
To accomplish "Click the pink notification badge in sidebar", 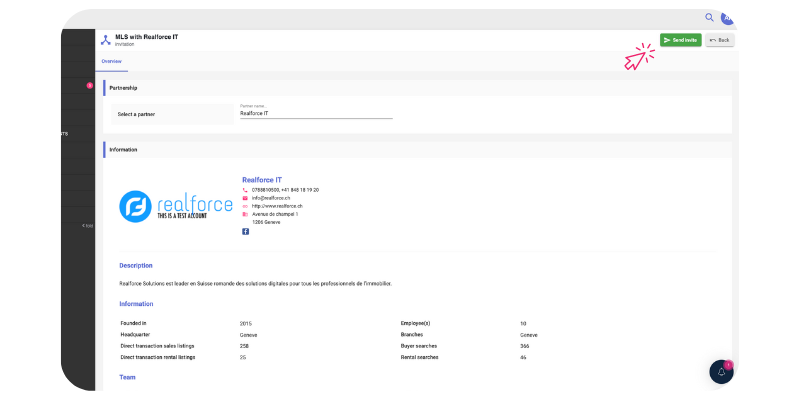I will coord(90,85).
